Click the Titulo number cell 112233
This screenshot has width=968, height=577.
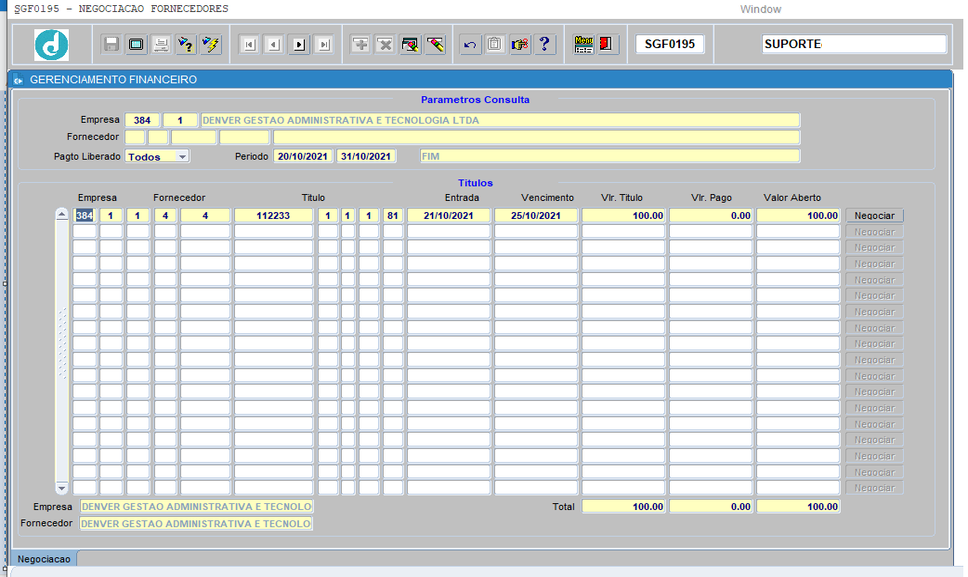(273, 215)
